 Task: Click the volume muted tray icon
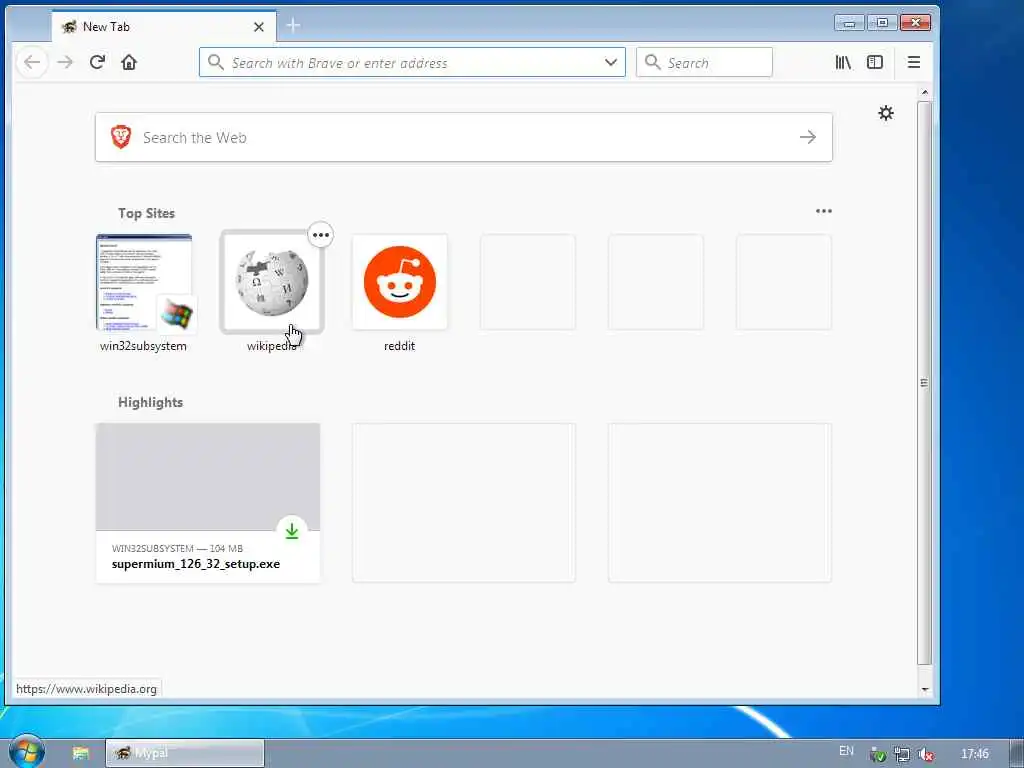click(925, 754)
